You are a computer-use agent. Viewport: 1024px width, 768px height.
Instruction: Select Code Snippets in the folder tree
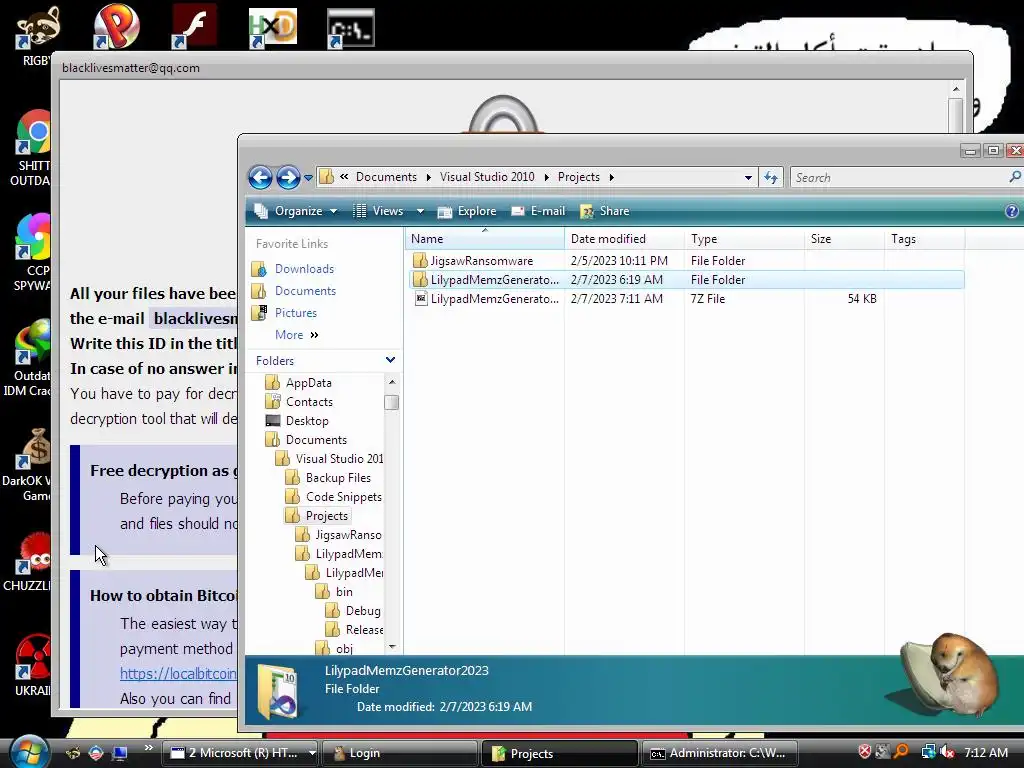click(344, 496)
